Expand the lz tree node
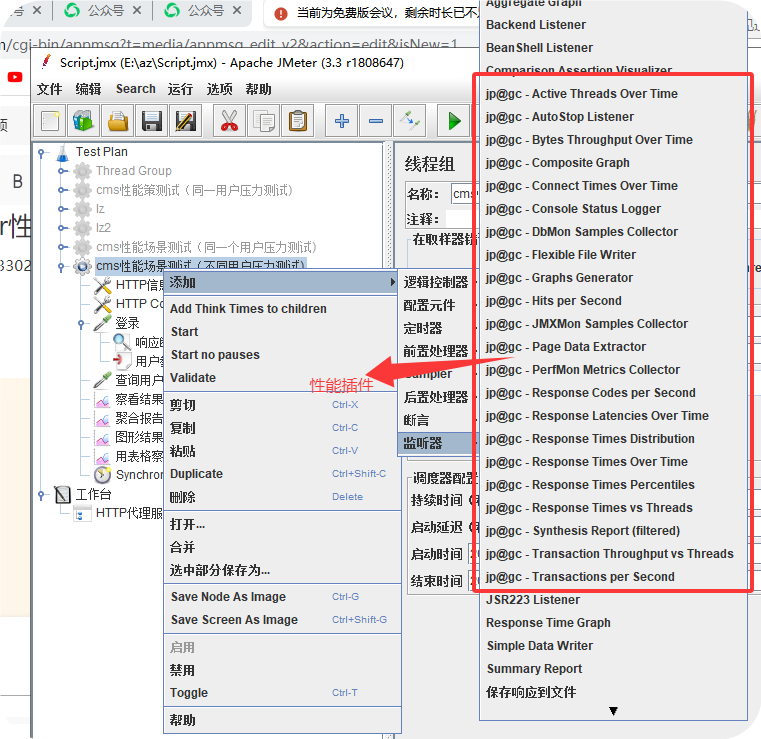The image size is (761, 739). point(61,209)
